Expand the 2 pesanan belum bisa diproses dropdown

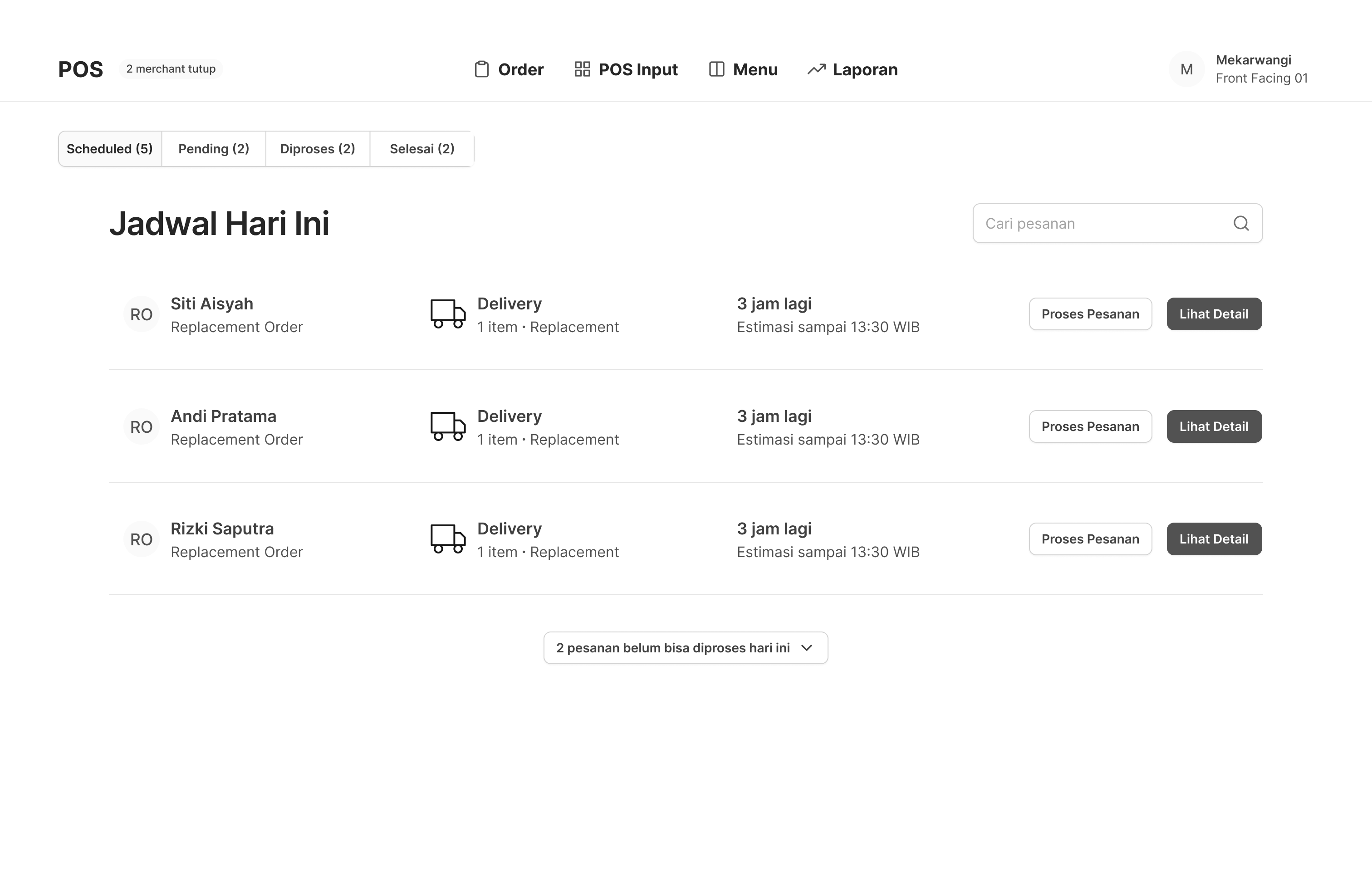click(x=686, y=648)
